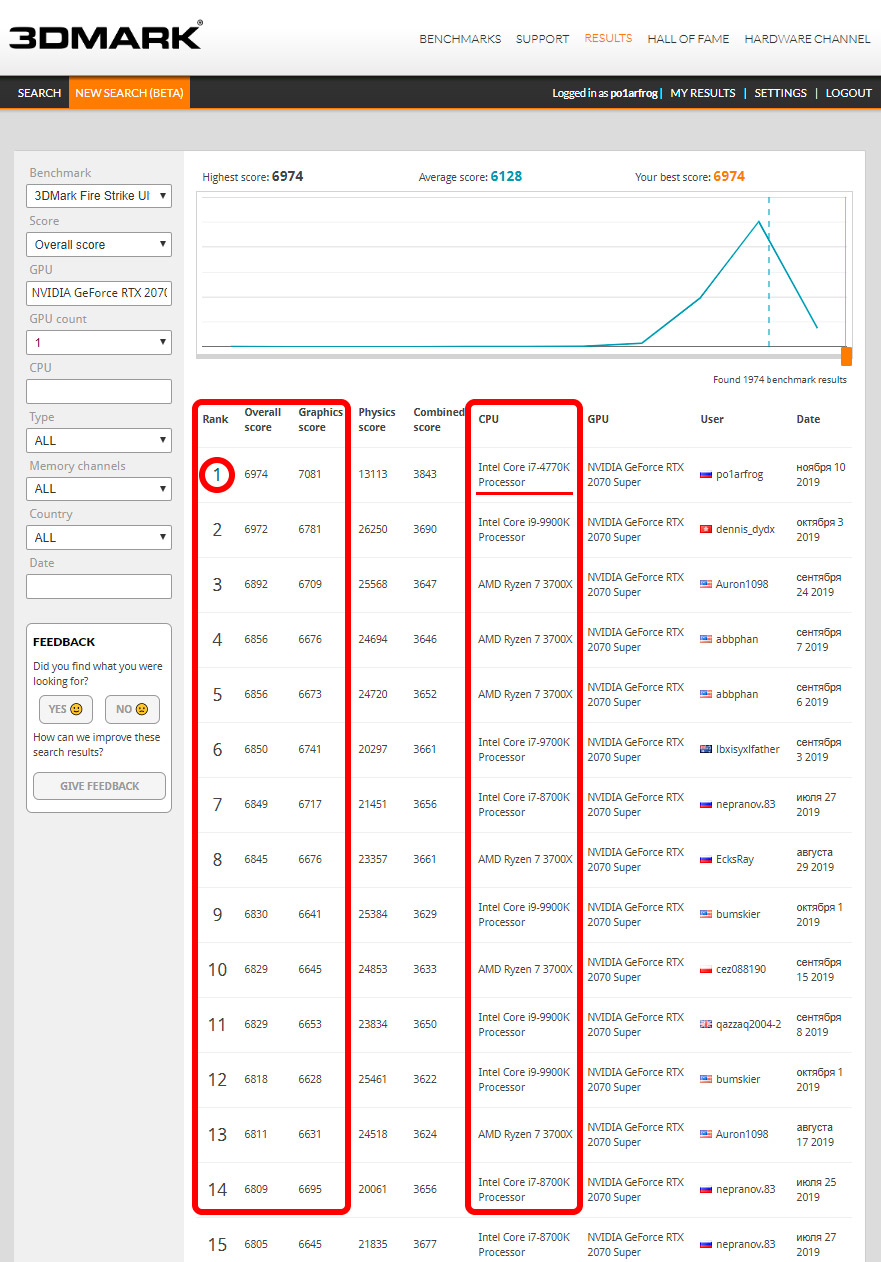The height and width of the screenshot is (1262, 881).
Task: Click the empty CPU input field
Action: 99,391
